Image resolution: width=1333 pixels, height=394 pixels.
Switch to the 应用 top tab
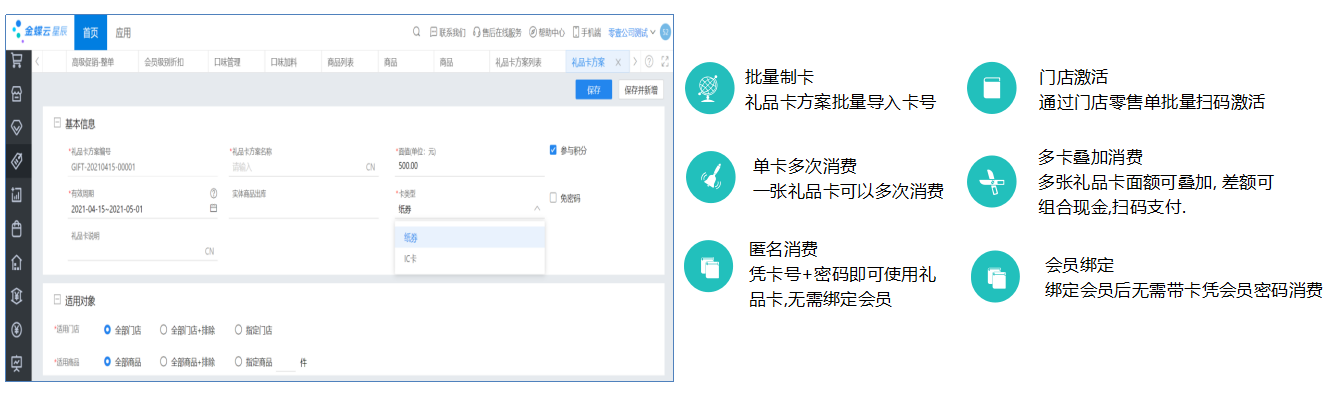[123, 32]
